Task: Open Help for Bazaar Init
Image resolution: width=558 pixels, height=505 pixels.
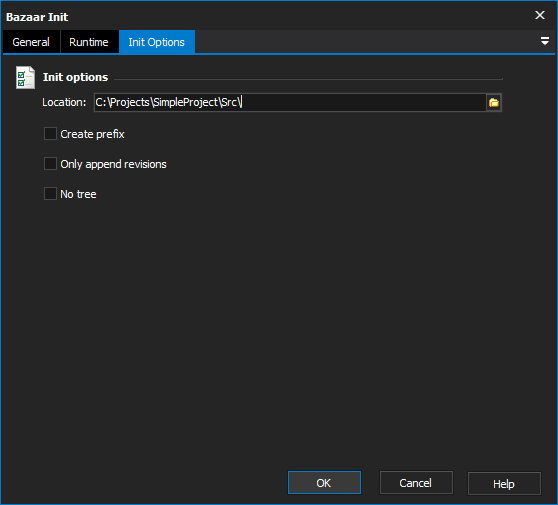Action: pos(504,483)
